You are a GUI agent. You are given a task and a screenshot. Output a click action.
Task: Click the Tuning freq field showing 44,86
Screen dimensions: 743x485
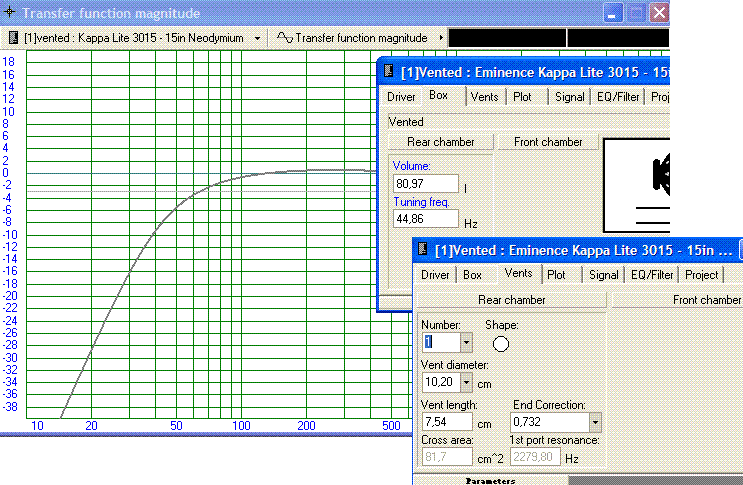(x=426, y=219)
